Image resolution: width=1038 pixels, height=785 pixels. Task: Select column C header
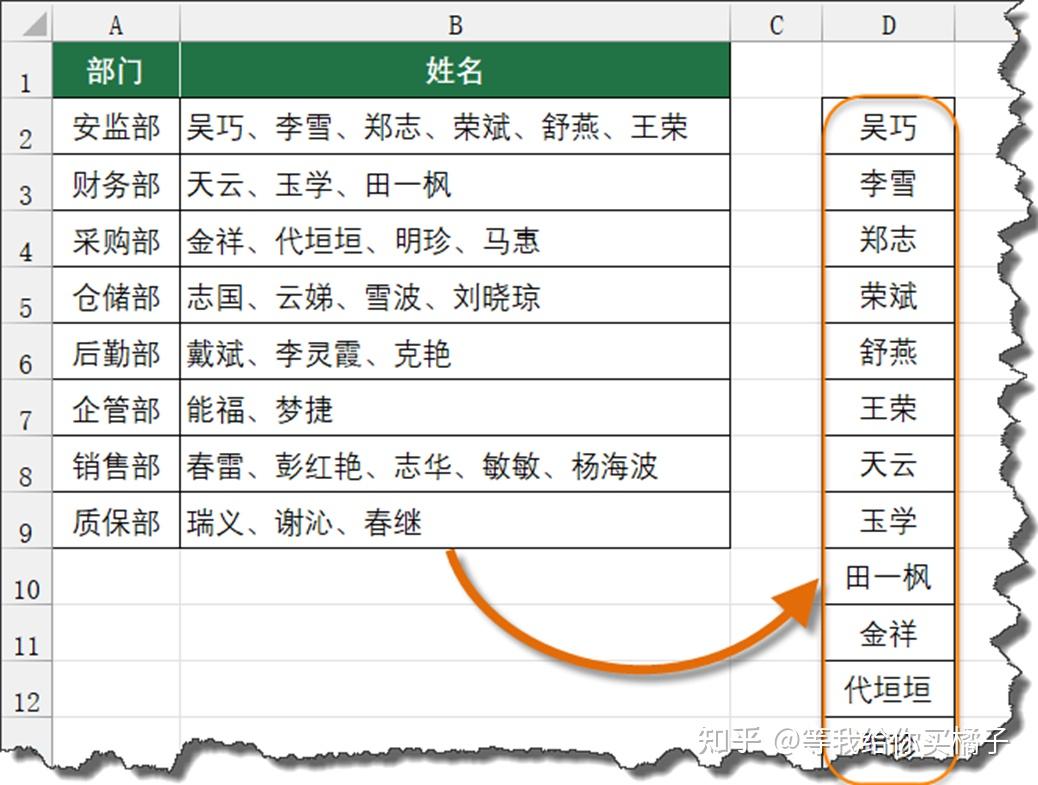776,25
